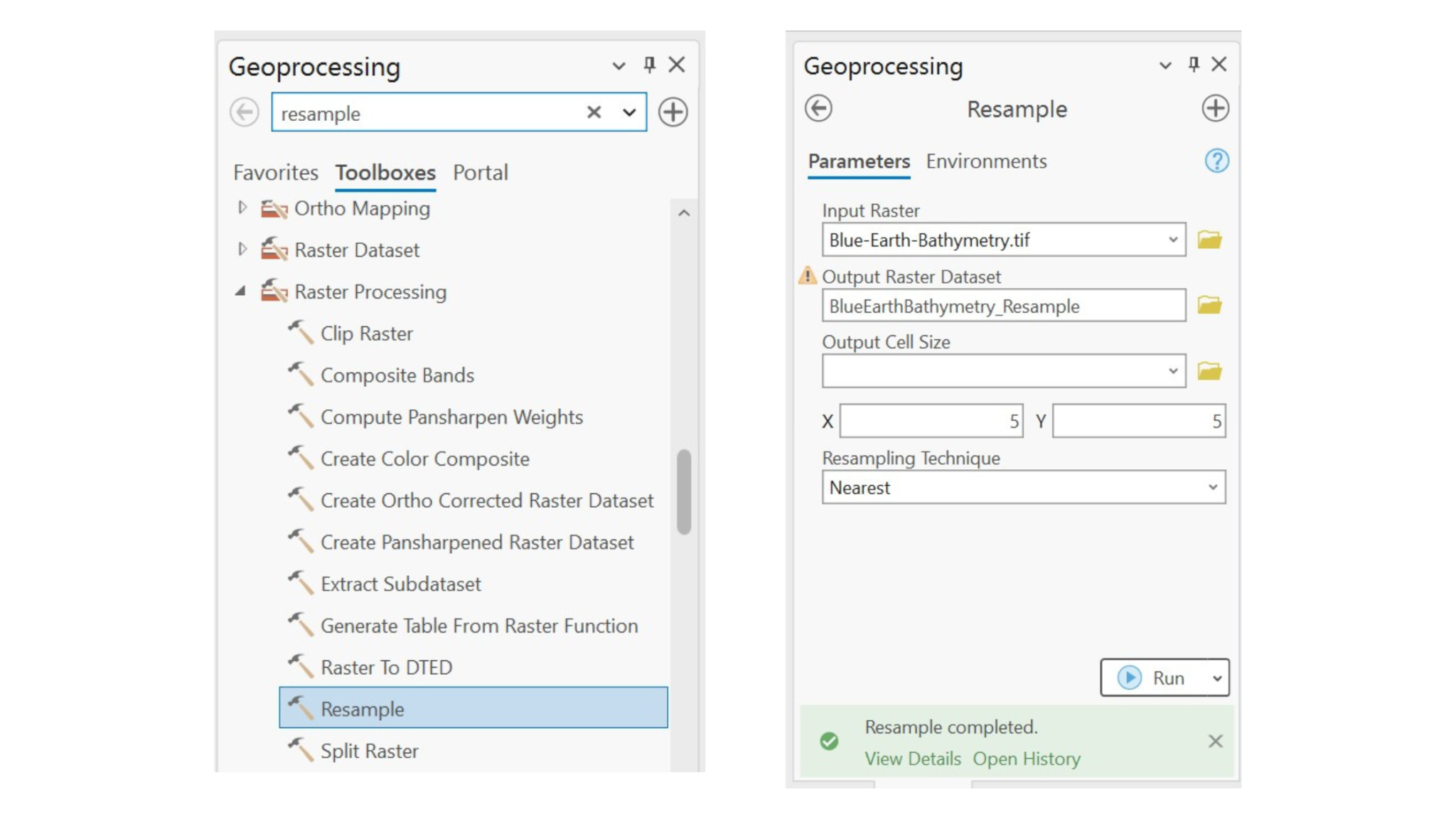Click the Resample tool icon in toolbox
This screenshot has width=1456, height=819.
[301, 709]
